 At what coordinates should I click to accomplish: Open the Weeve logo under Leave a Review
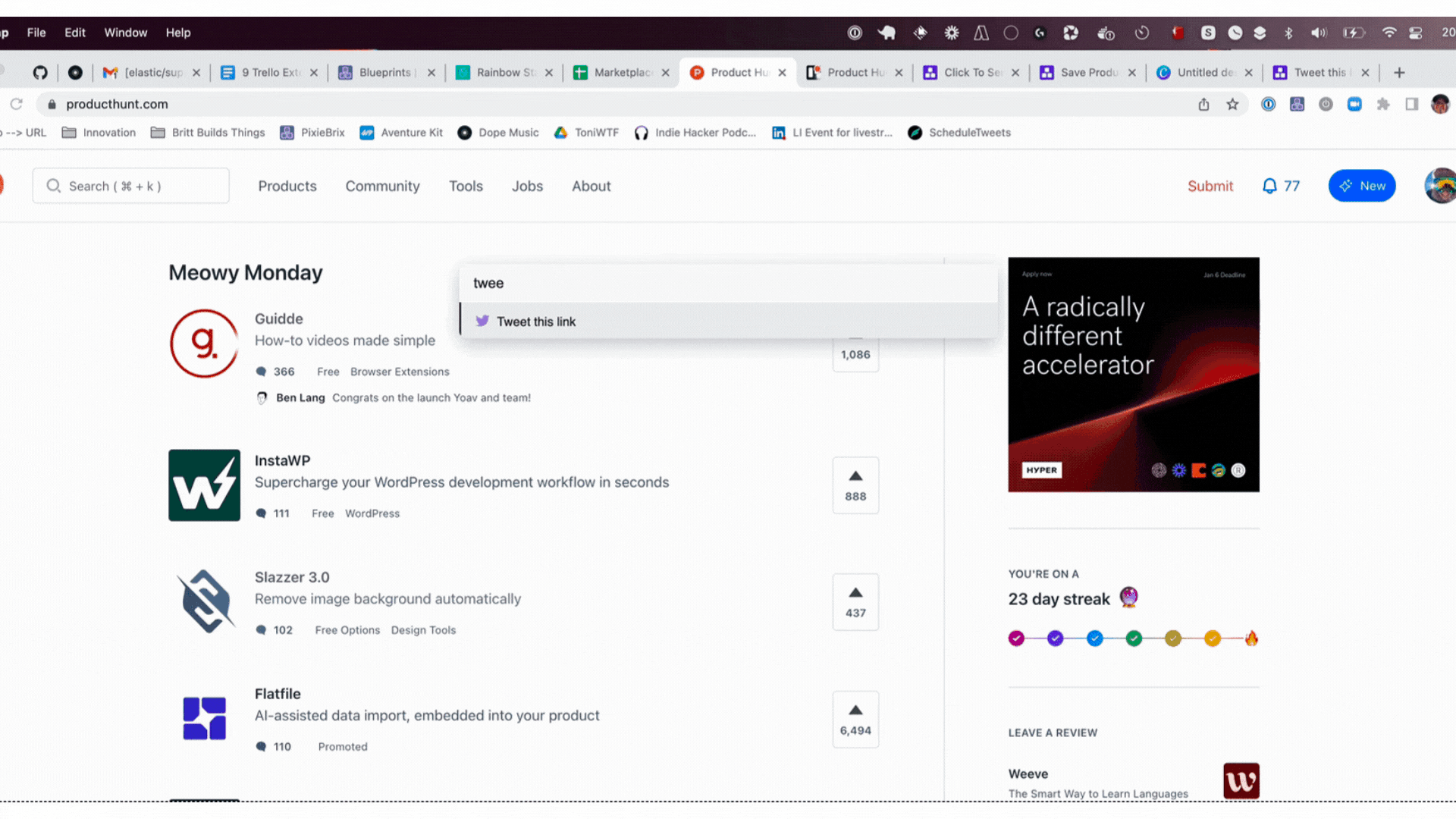(1241, 781)
